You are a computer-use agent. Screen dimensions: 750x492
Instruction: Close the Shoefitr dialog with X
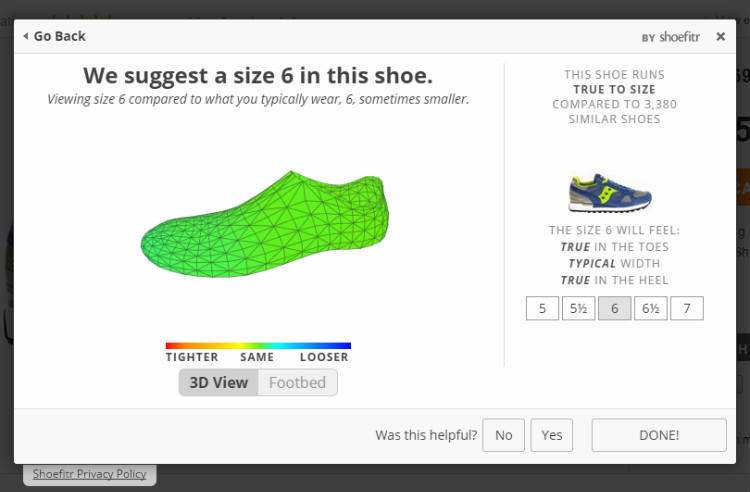pos(720,36)
